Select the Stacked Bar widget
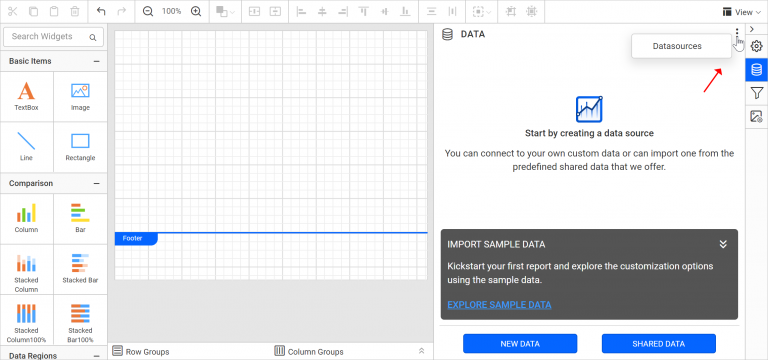Viewport: 768px width, 360px height. 80,269
